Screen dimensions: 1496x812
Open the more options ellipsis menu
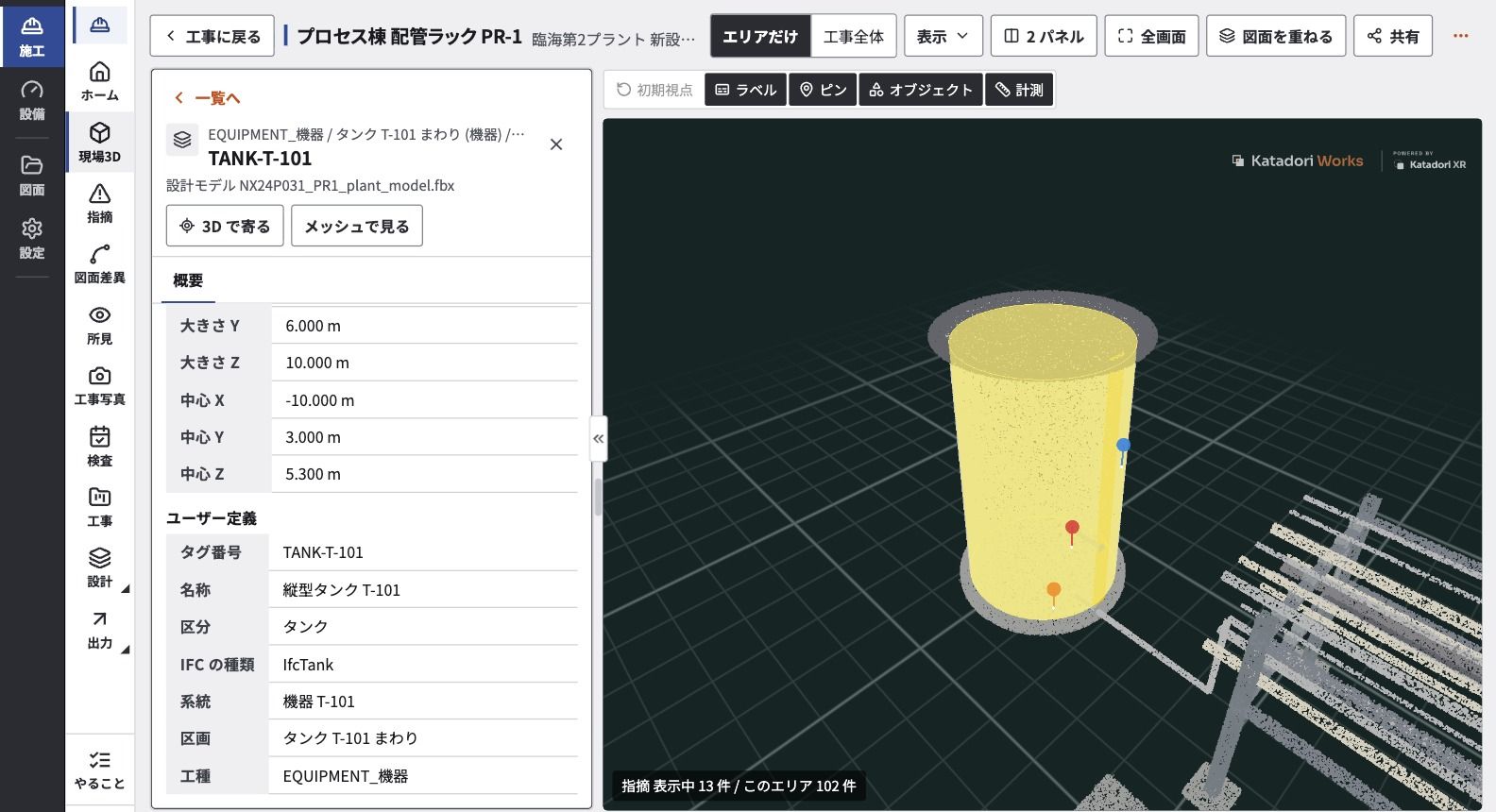pos(1461,36)
